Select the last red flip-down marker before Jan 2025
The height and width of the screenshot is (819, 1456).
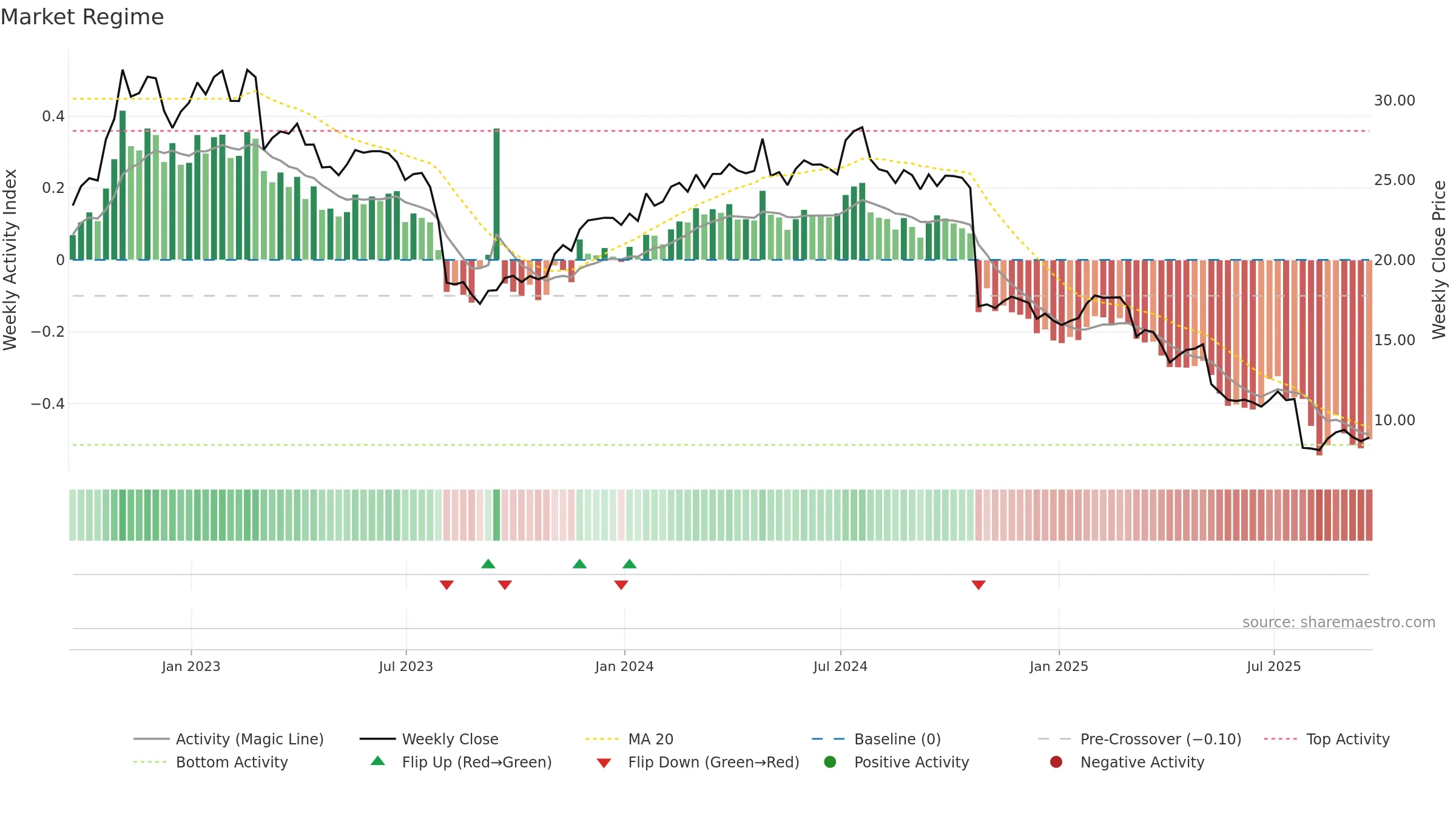[979, 585]
